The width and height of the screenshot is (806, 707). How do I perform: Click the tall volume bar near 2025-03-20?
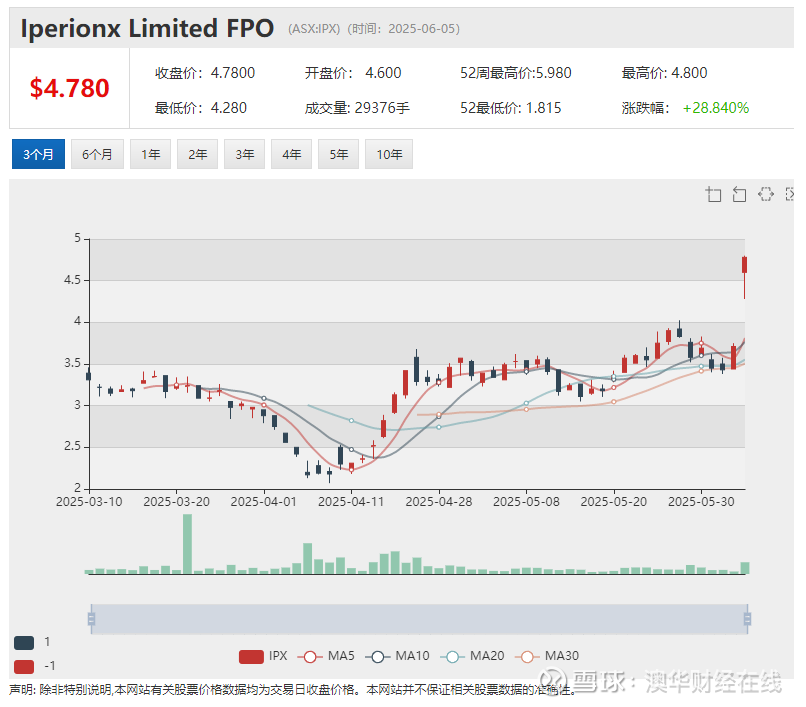187,544
